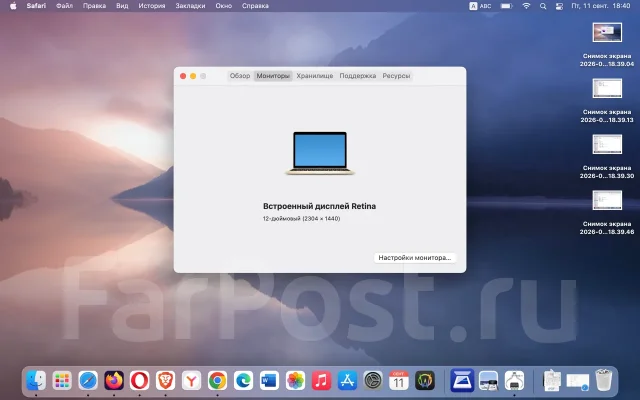Launch Microsoft Edge from the Dock
This screenshot has width=640, height=400.
pos(243,380)
